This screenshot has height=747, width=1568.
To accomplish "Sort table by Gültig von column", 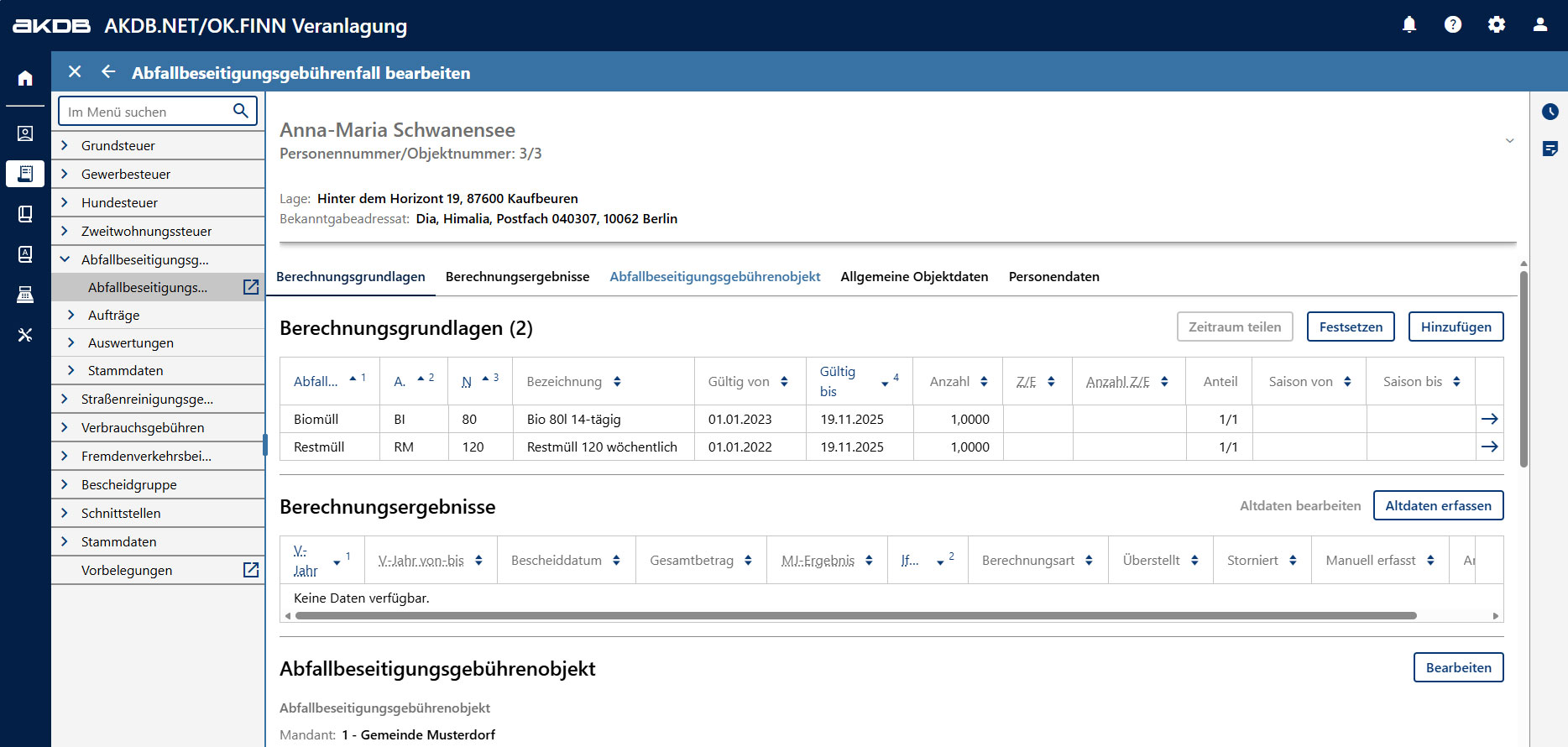I will pos(784,382).
